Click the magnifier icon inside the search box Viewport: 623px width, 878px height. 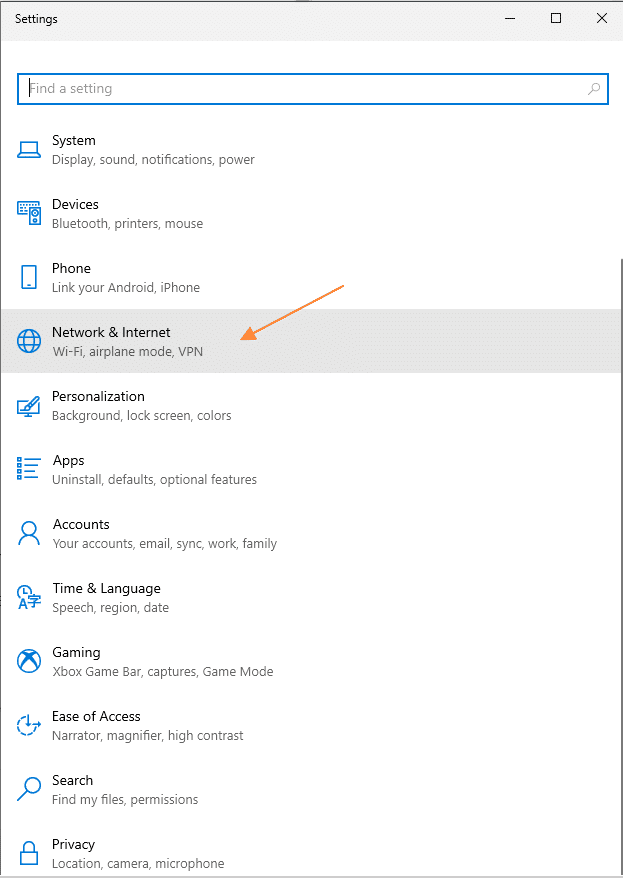pyautogui.click(x=594, y=88)
